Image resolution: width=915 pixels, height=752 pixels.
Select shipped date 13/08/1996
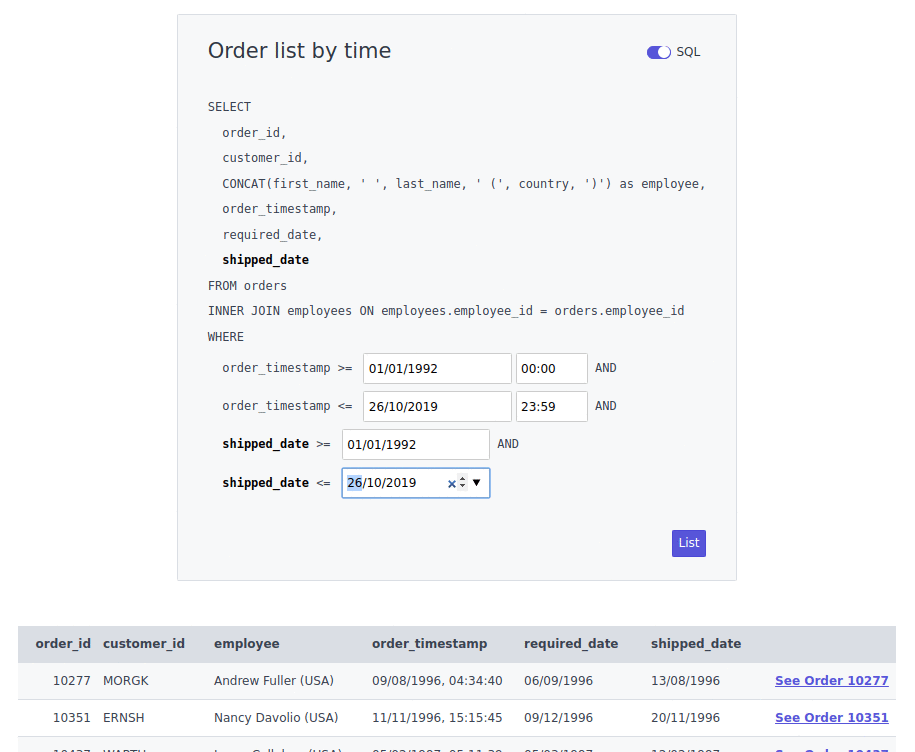[685, 681]
